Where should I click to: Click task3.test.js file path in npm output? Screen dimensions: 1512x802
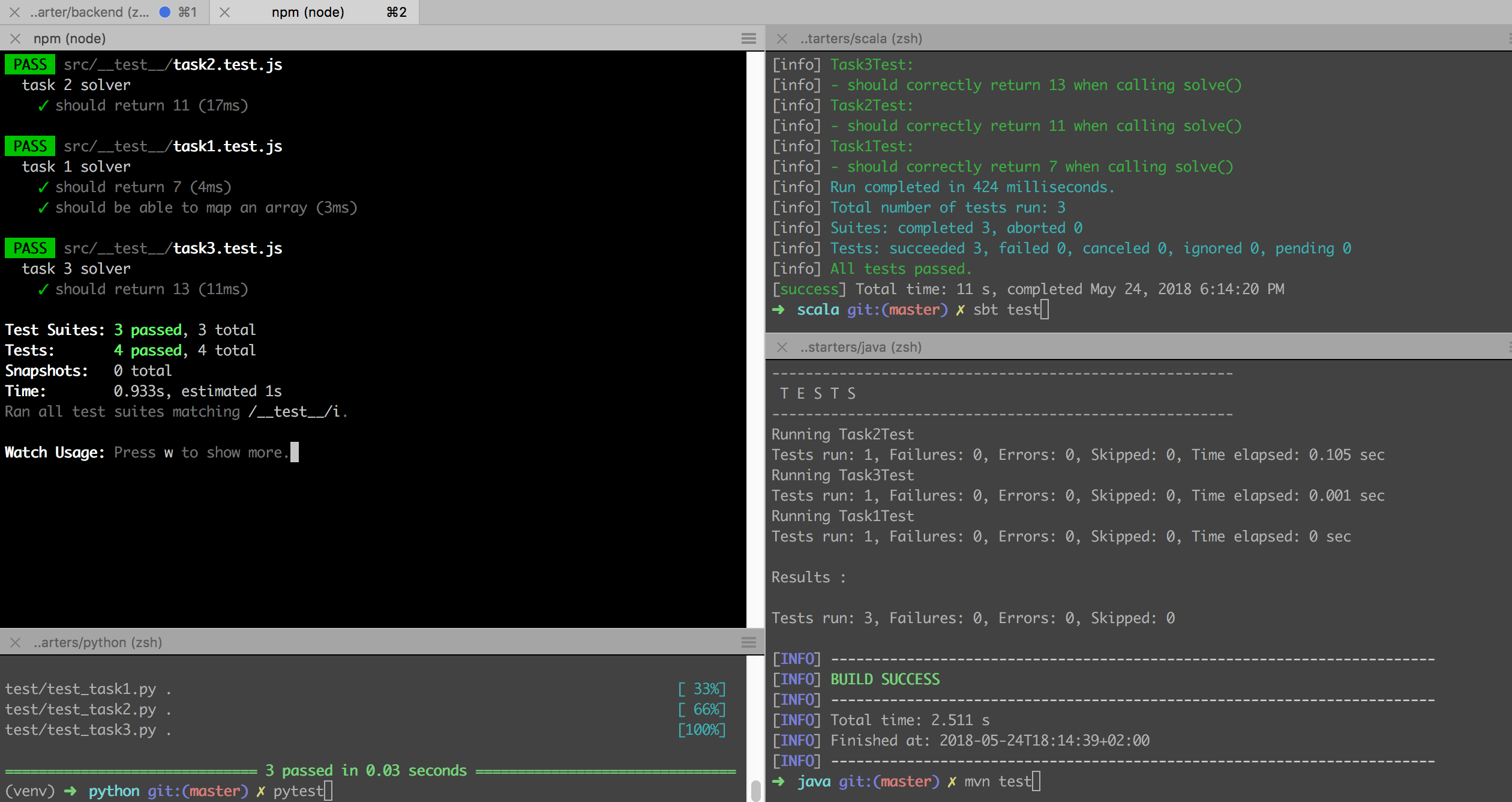pos(227,249)
